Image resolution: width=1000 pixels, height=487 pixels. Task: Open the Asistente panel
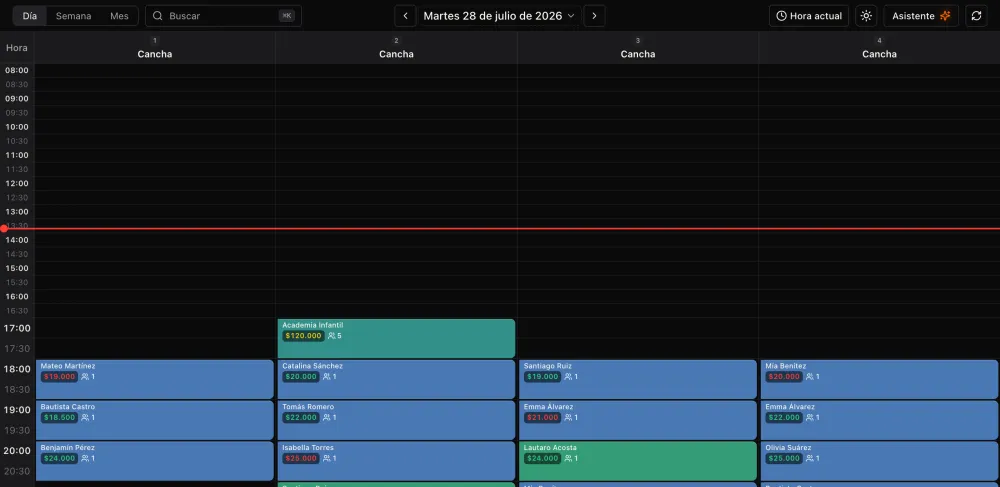(921, 16)
